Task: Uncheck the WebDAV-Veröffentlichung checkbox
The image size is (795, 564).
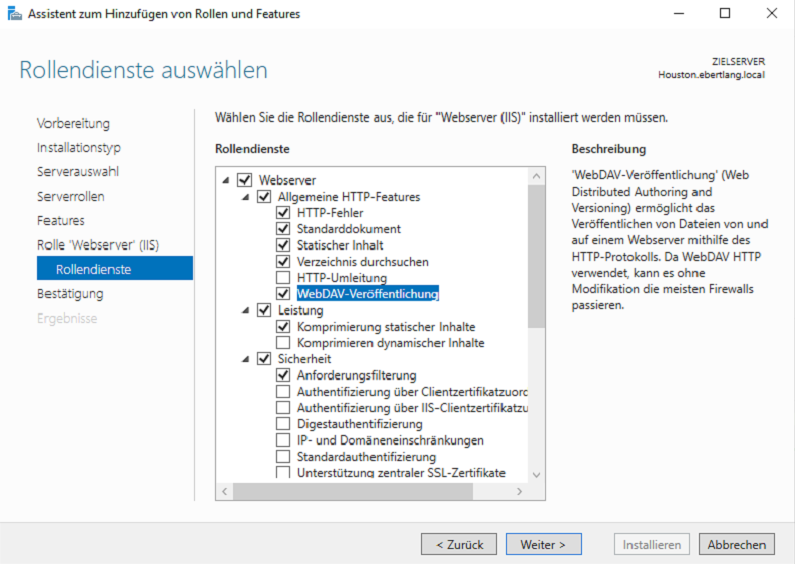Action: tap(283, 294)
